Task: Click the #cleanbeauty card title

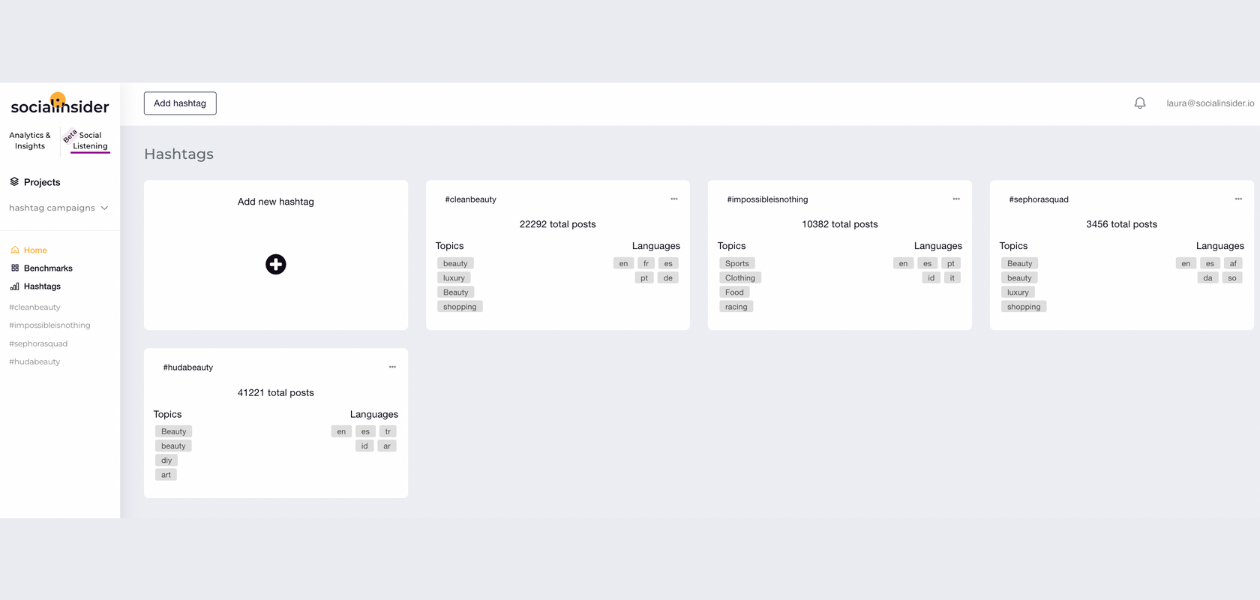Action: click(471, 199)
